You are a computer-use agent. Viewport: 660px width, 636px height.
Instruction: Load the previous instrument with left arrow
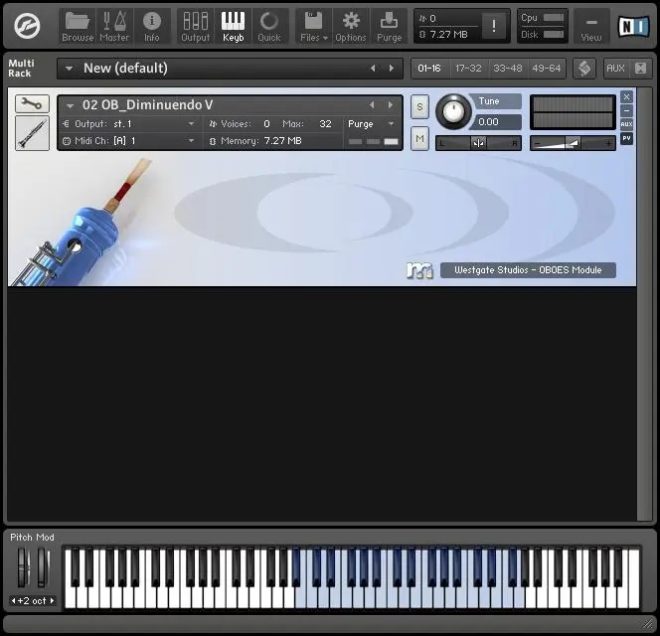point(372,105)
